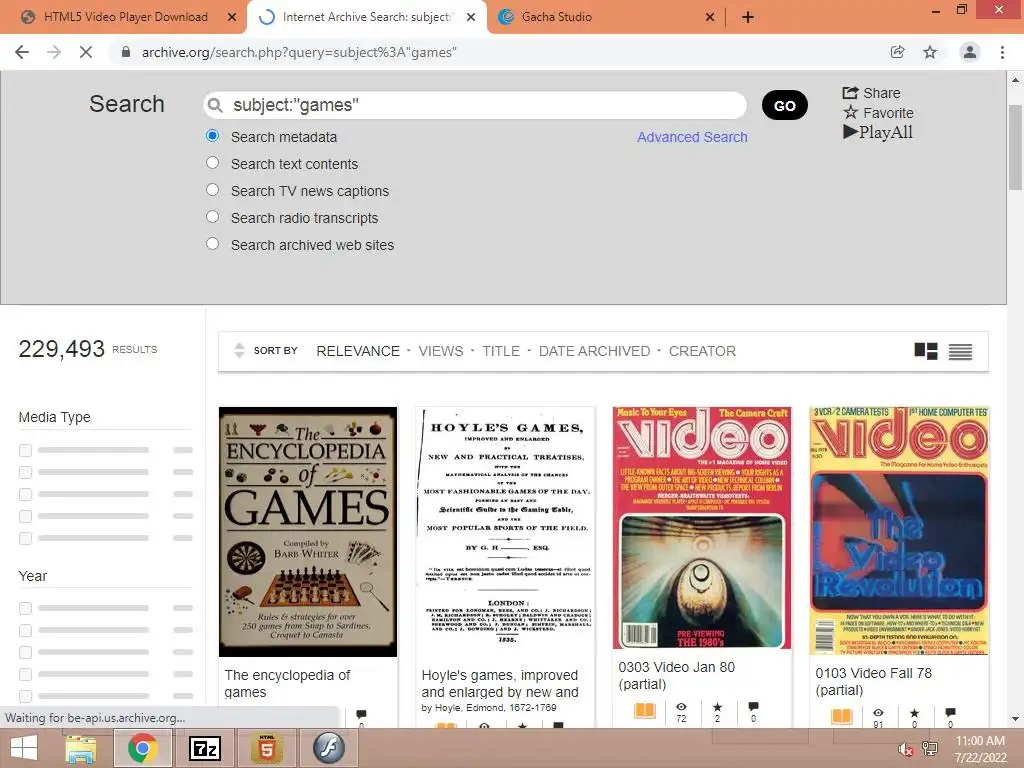The width and height of the screenshot is (1024, 768).
Task: Open the Chrome profile avatar
Action: [x=970, y=52]
